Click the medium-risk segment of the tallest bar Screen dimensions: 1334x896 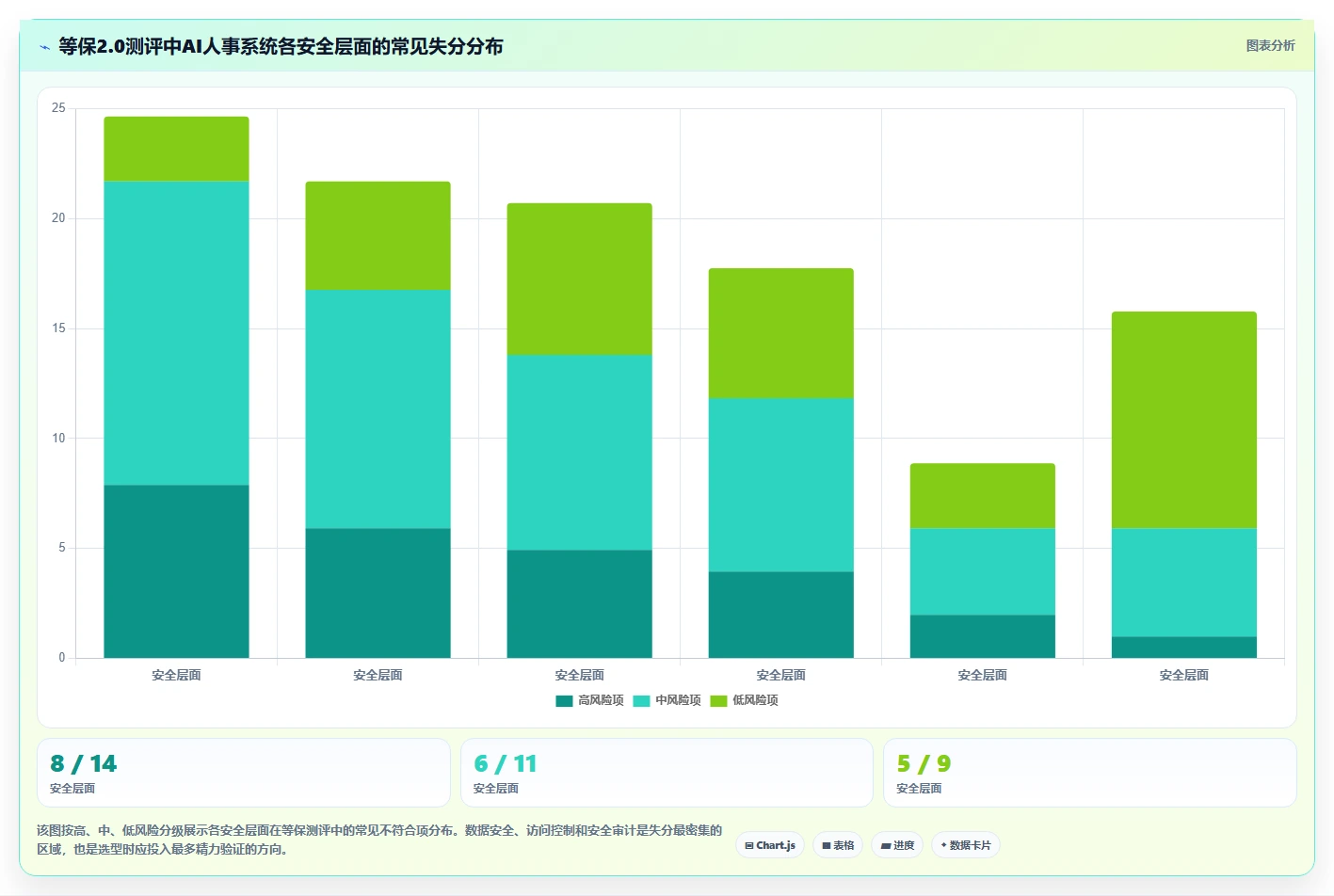176,333
